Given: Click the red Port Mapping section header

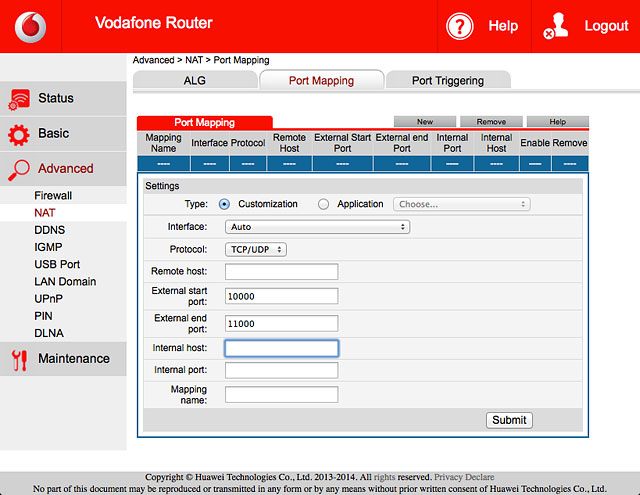Looking at the screenshot, I should click(x=204, y=122).
